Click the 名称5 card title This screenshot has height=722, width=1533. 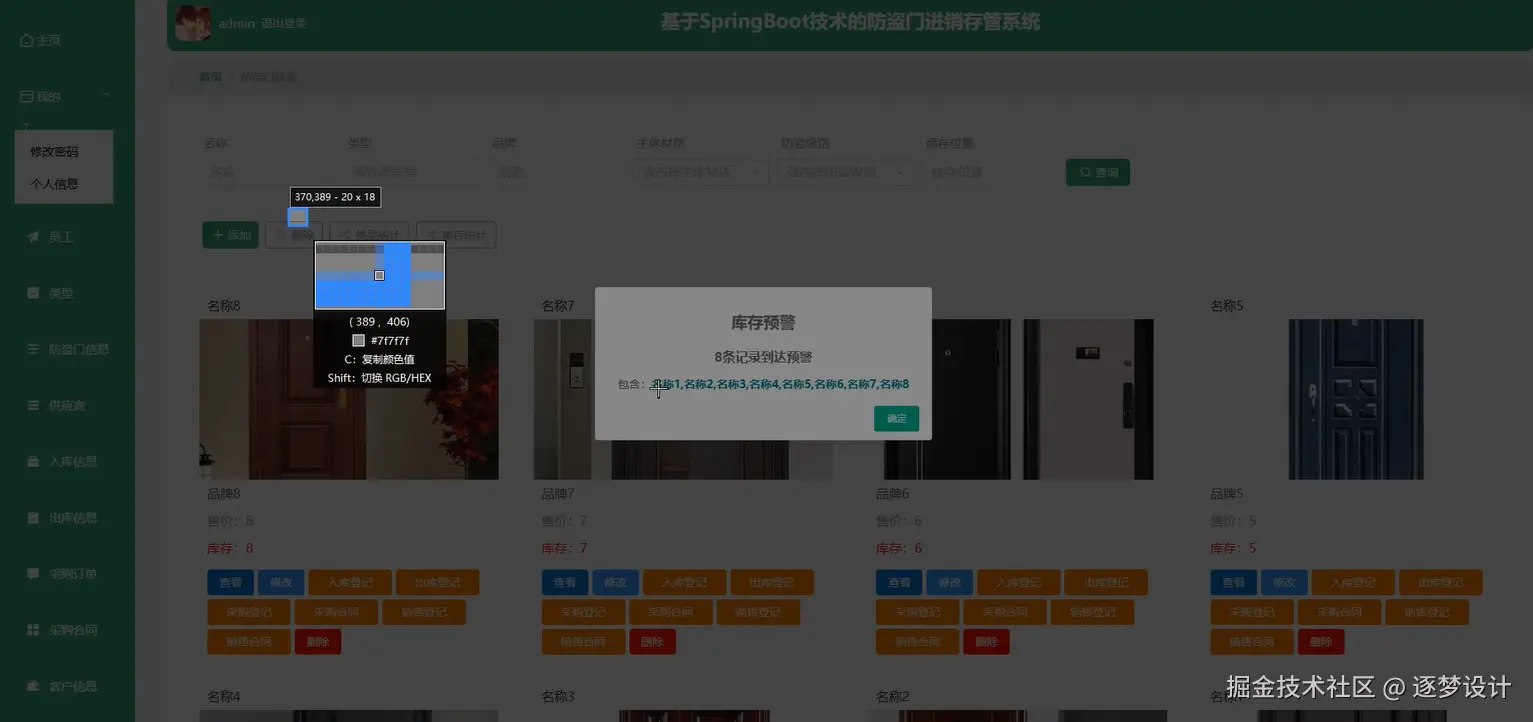[1227, 306]
